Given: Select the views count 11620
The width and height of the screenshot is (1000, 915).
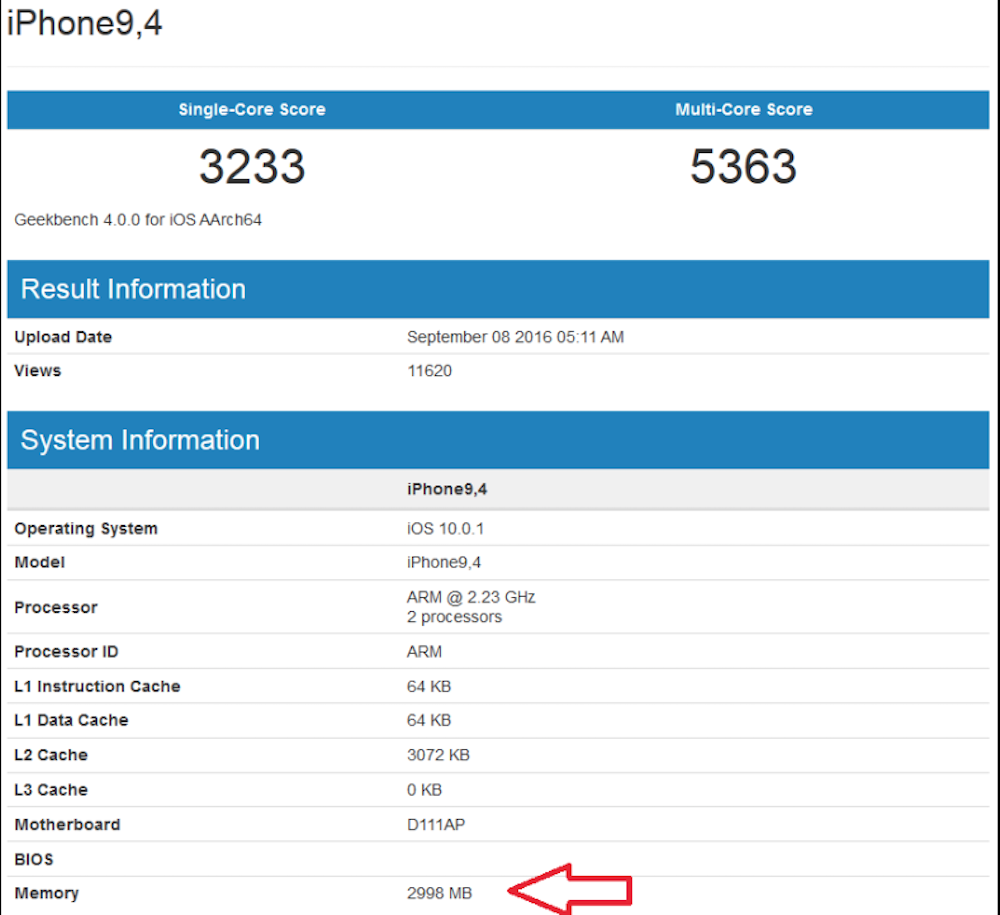Looking at the screenshot, I should [429, 370].
